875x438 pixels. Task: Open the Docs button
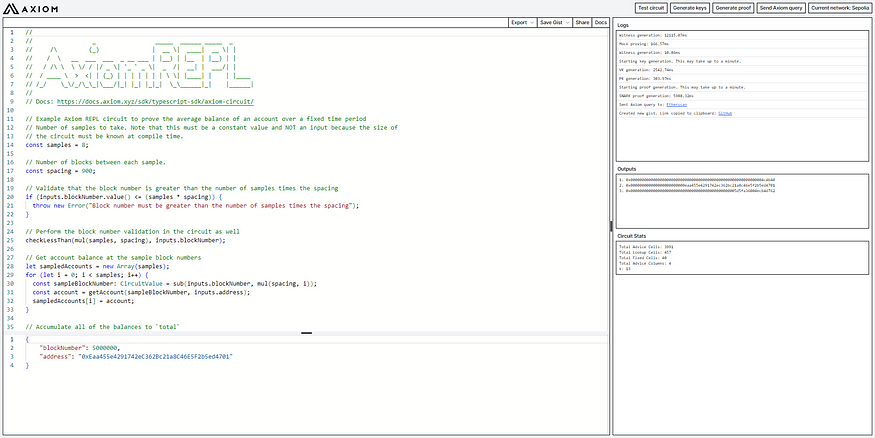pyautogui.click(x=600, y=22)
